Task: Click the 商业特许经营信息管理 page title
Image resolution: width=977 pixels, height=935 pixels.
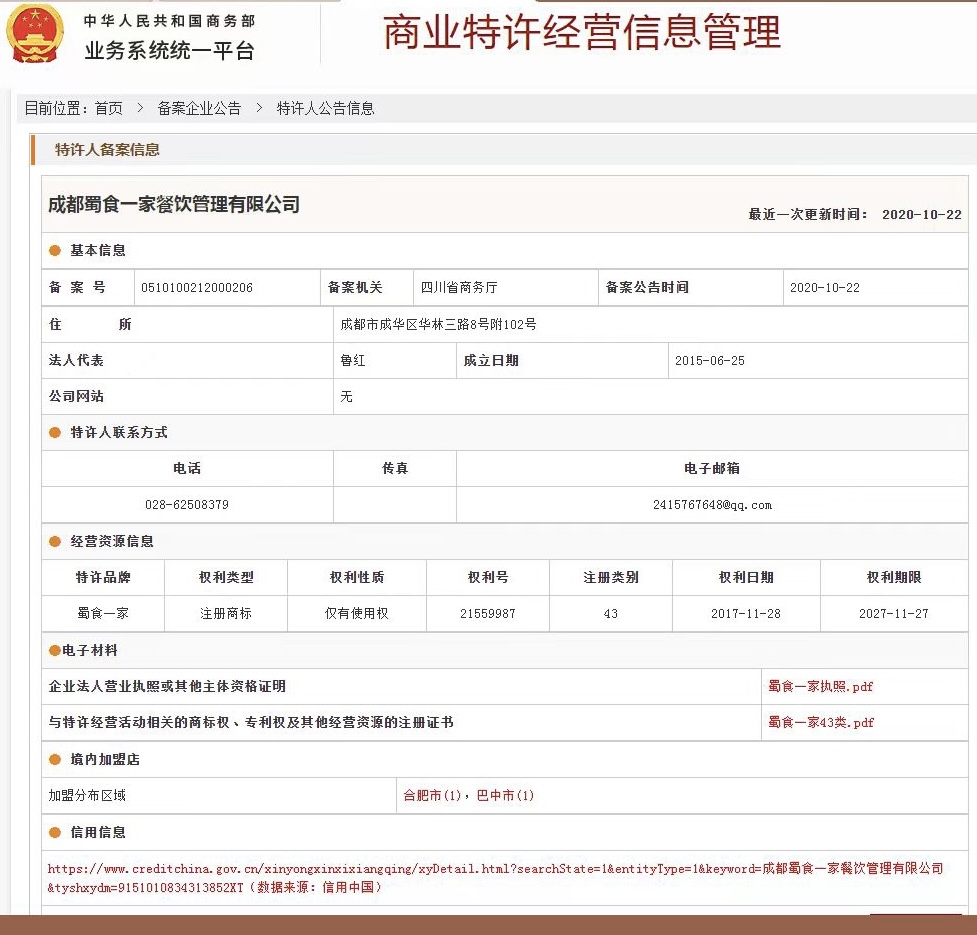Action: coord(582,33)
